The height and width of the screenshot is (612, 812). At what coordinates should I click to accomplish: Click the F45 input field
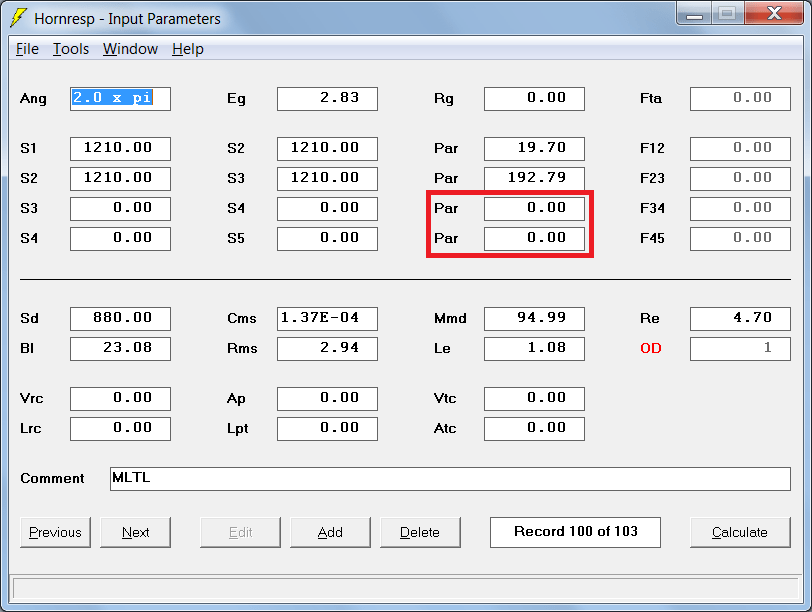coord(741,239)
